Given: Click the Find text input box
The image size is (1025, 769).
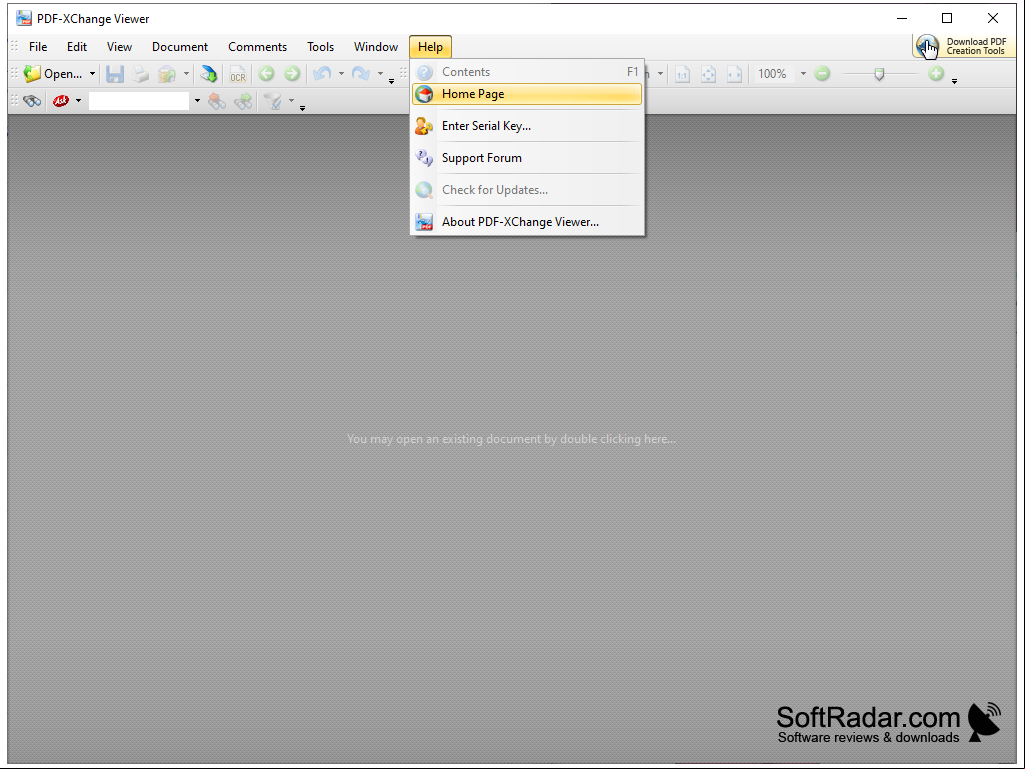Looking at the screenshot, I should (139, 101).
